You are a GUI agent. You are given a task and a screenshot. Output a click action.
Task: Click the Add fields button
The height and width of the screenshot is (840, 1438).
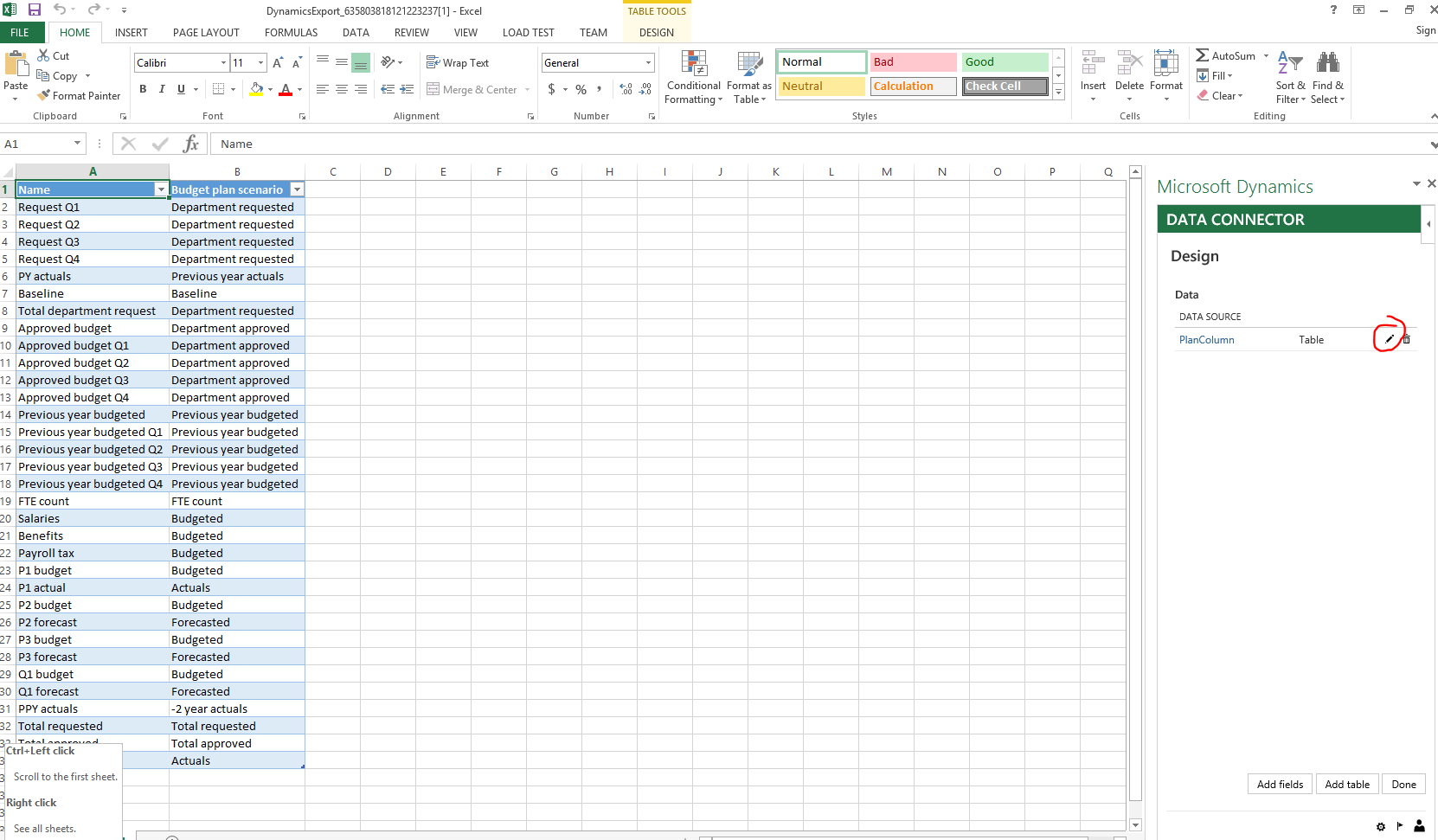(1281, 784)
